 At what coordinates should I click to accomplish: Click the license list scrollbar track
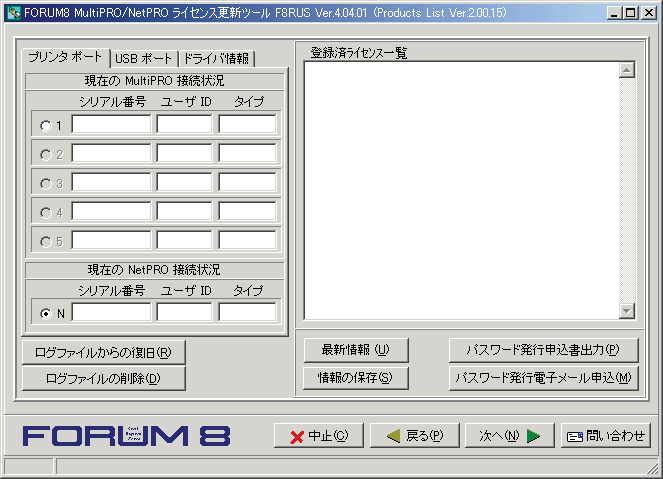627,191
